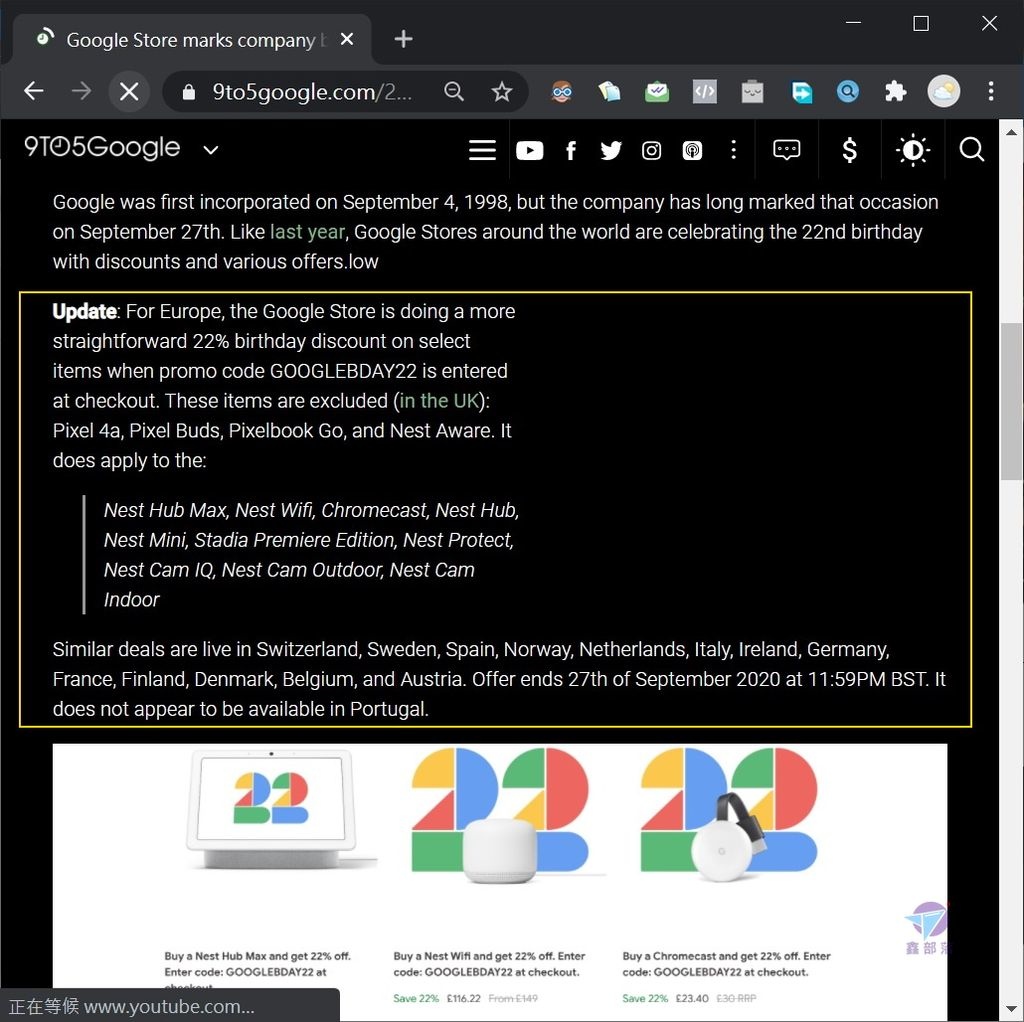Close the Google Store article tab

tap(347, 39)
